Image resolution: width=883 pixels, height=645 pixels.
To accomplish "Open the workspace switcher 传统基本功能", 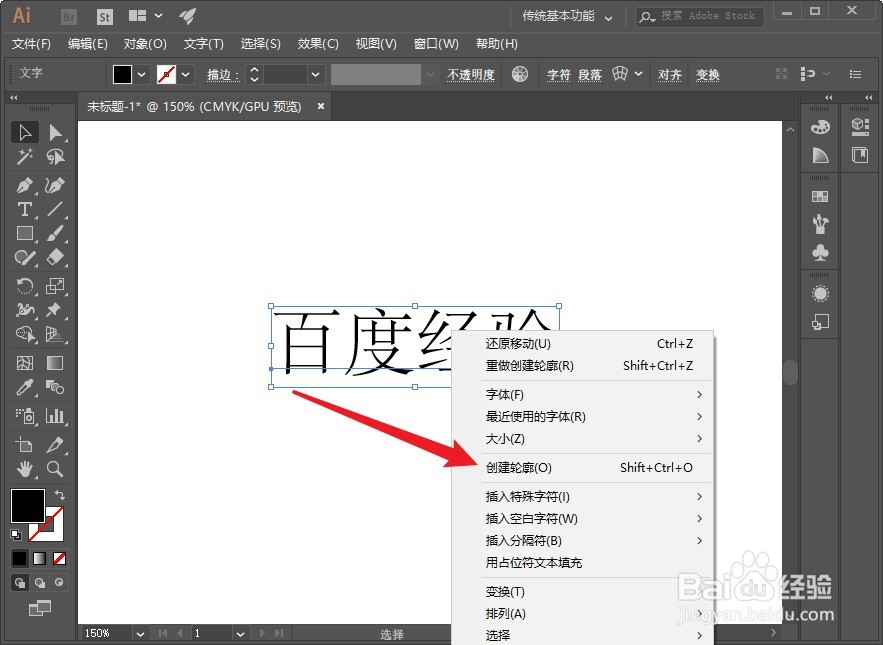I will click(567, 16).
